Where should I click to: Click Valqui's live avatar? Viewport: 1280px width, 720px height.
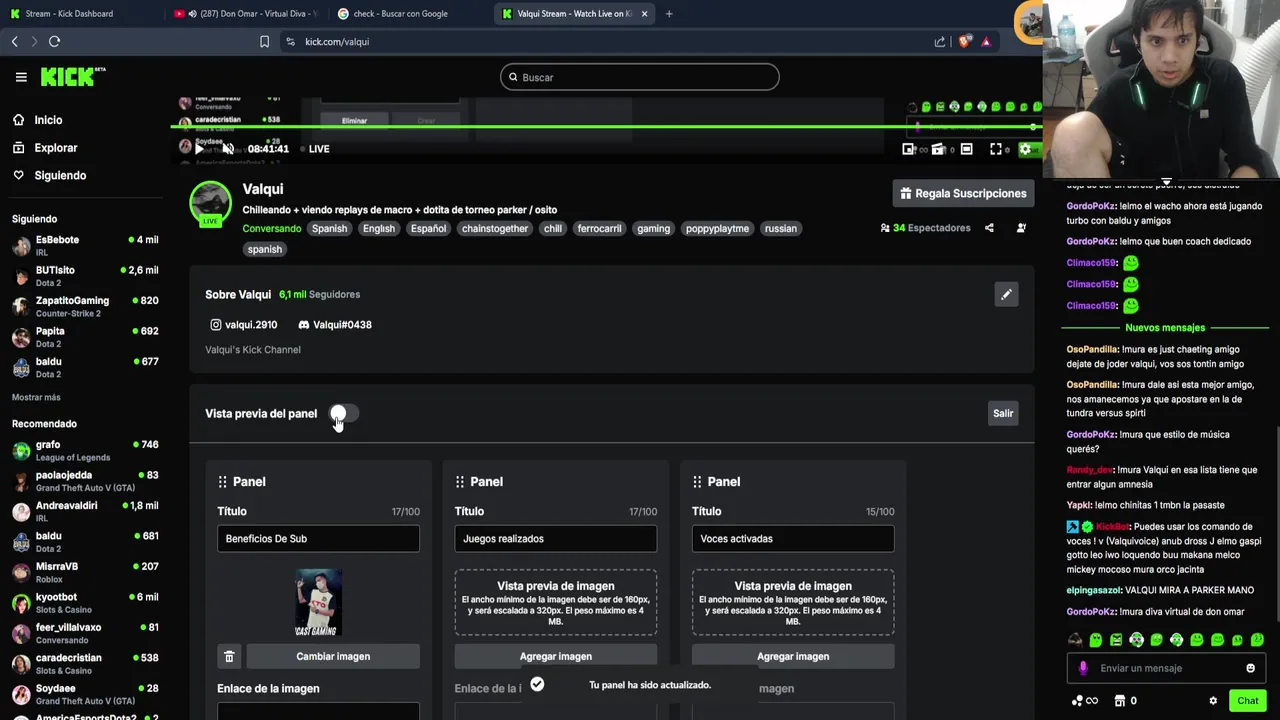pos(210,203)
